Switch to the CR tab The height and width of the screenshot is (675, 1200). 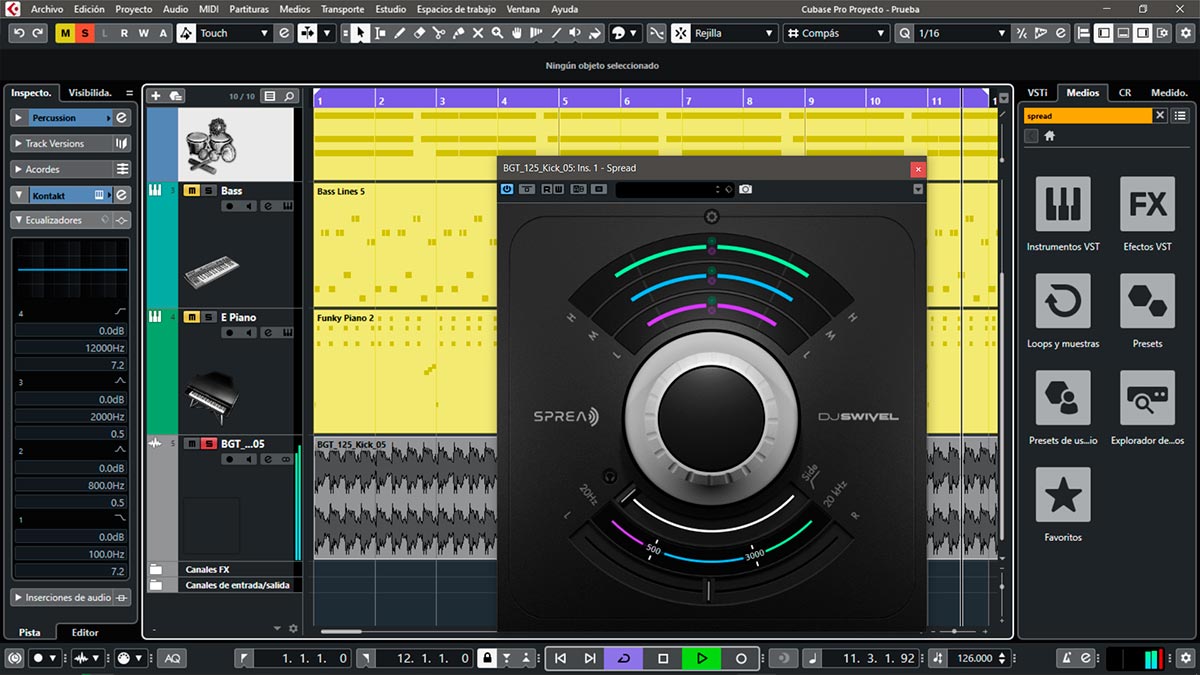coord(1125,92)
